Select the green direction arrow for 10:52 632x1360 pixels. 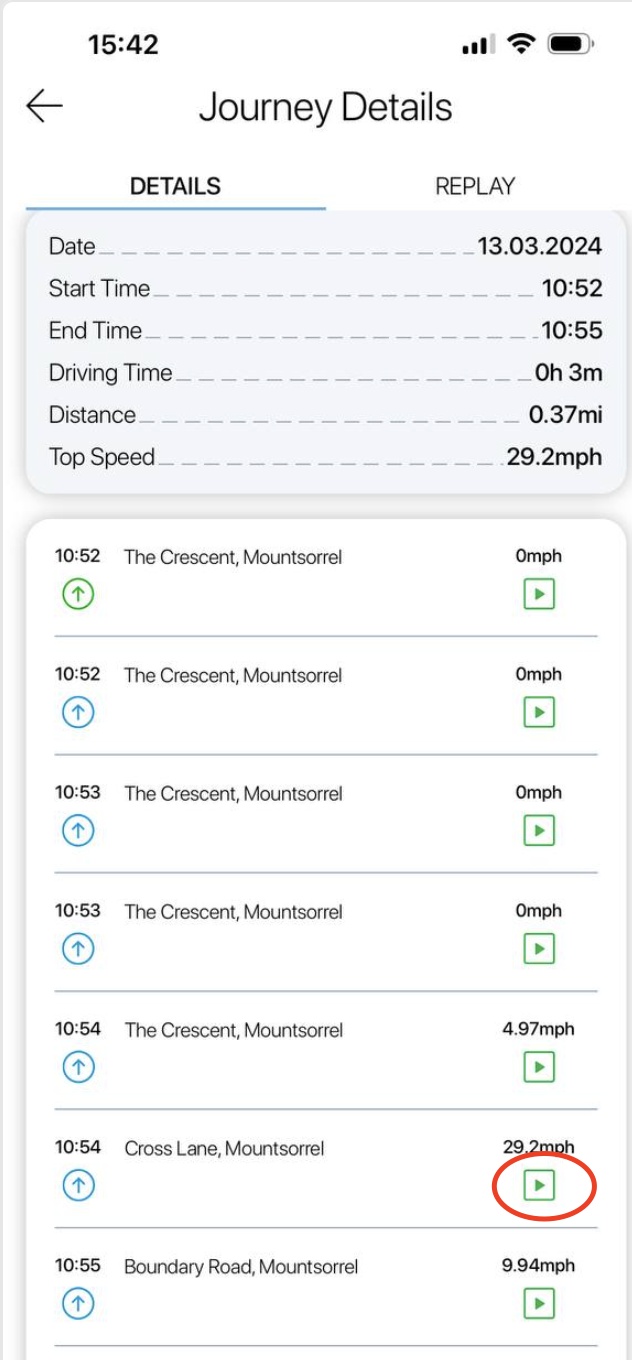pos(77,594)
